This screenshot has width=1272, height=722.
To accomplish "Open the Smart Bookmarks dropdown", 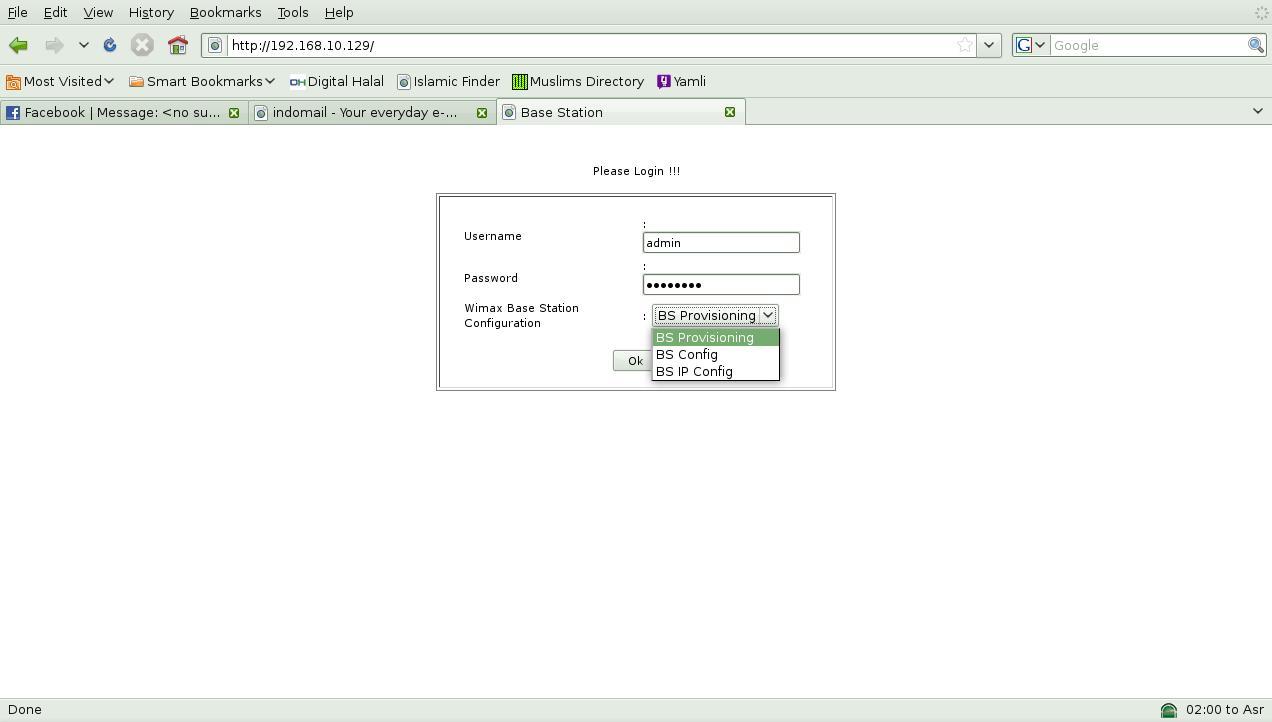I will tap(202, 81).
